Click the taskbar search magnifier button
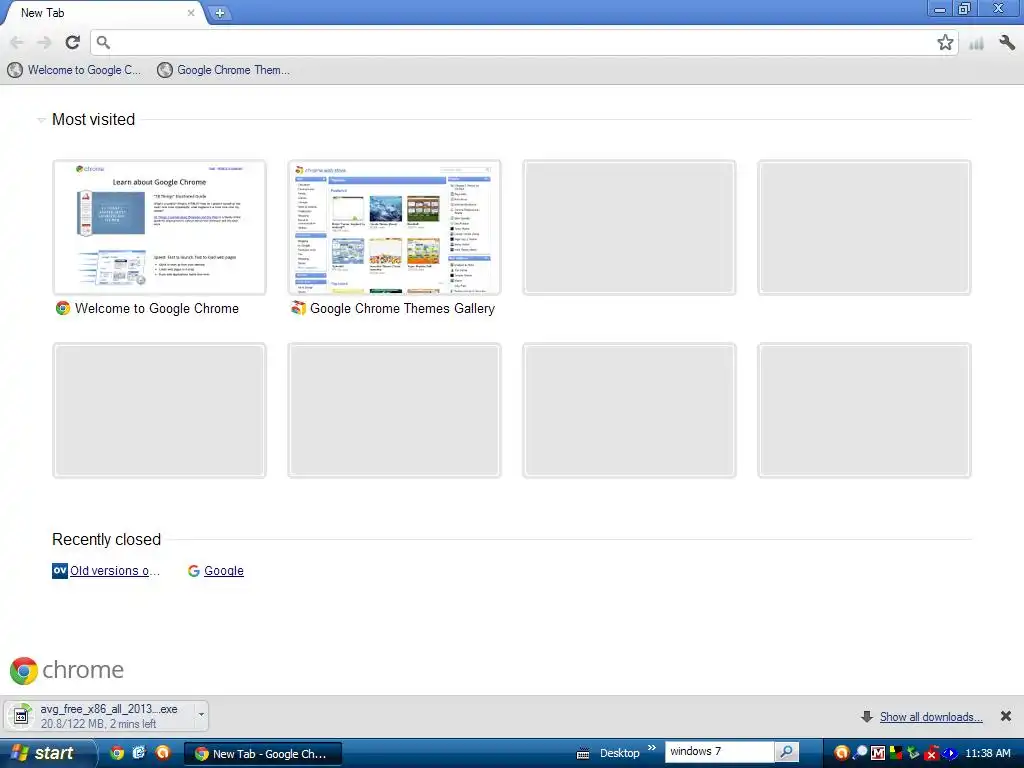 click(x=787, y=752)
